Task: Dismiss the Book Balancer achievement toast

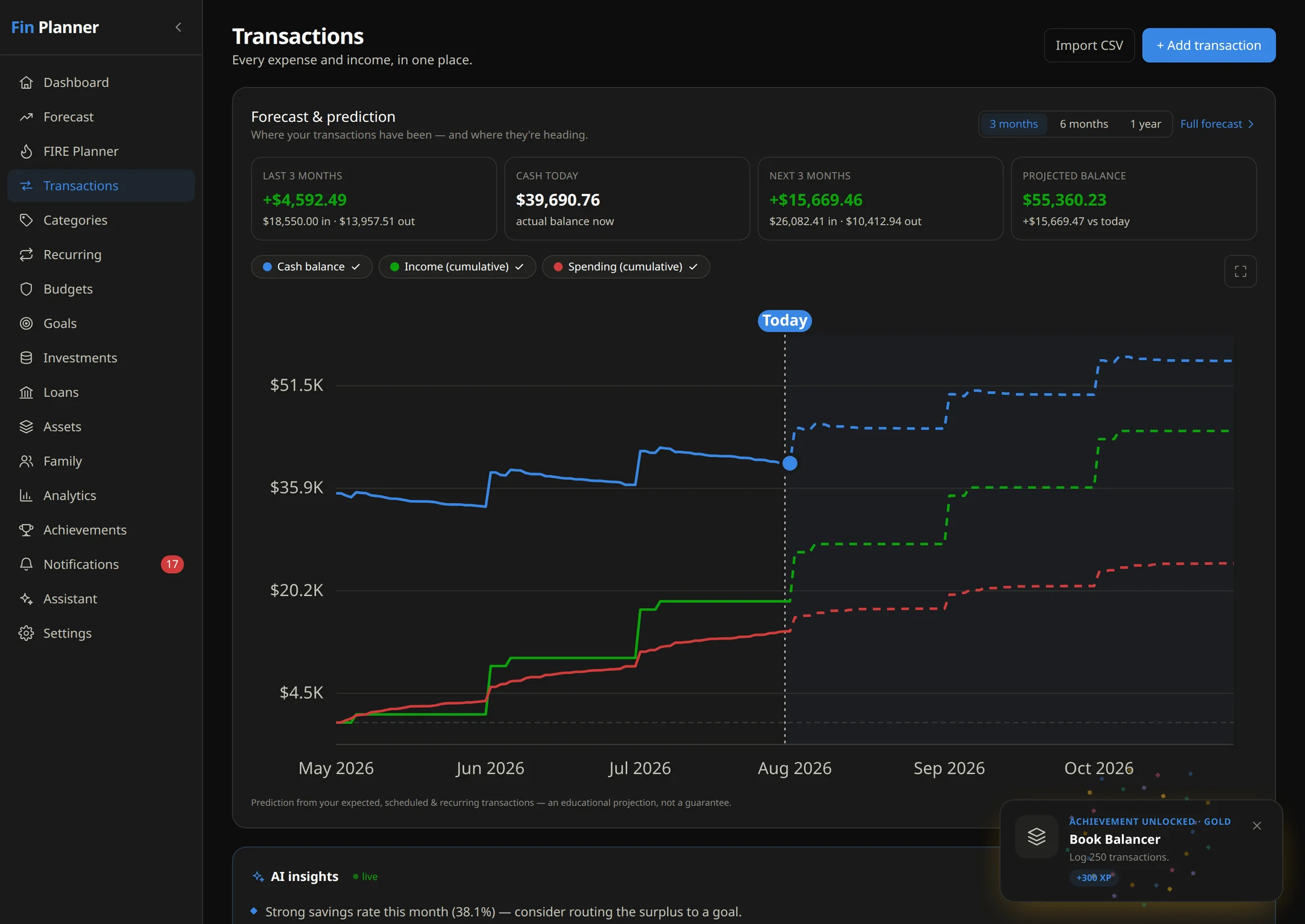Action: [x=1257, y=826]
